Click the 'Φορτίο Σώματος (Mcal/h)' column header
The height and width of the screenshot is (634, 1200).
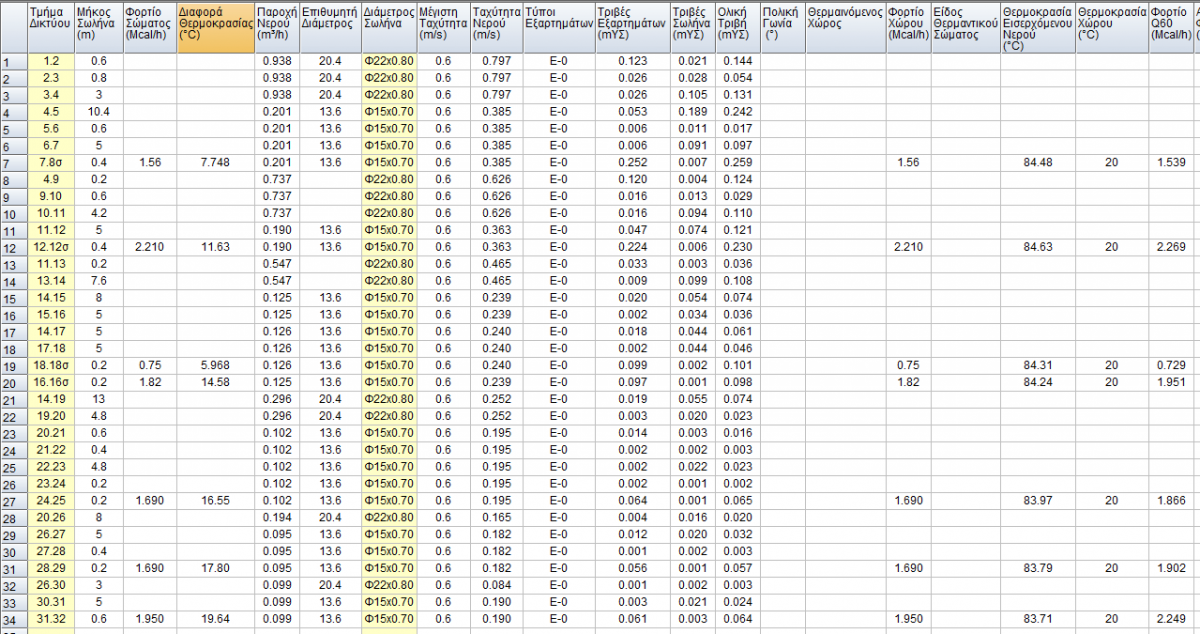pos(150,27)
